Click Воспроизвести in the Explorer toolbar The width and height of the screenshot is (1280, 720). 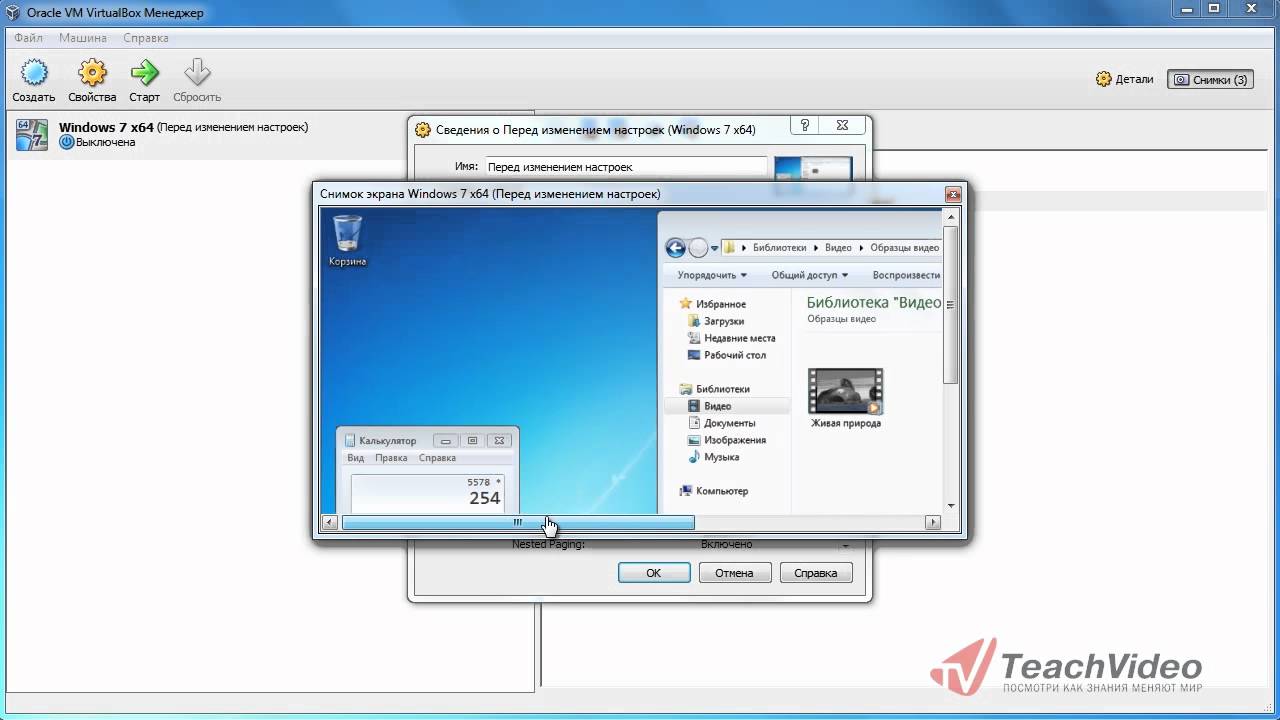pos(906,275)
